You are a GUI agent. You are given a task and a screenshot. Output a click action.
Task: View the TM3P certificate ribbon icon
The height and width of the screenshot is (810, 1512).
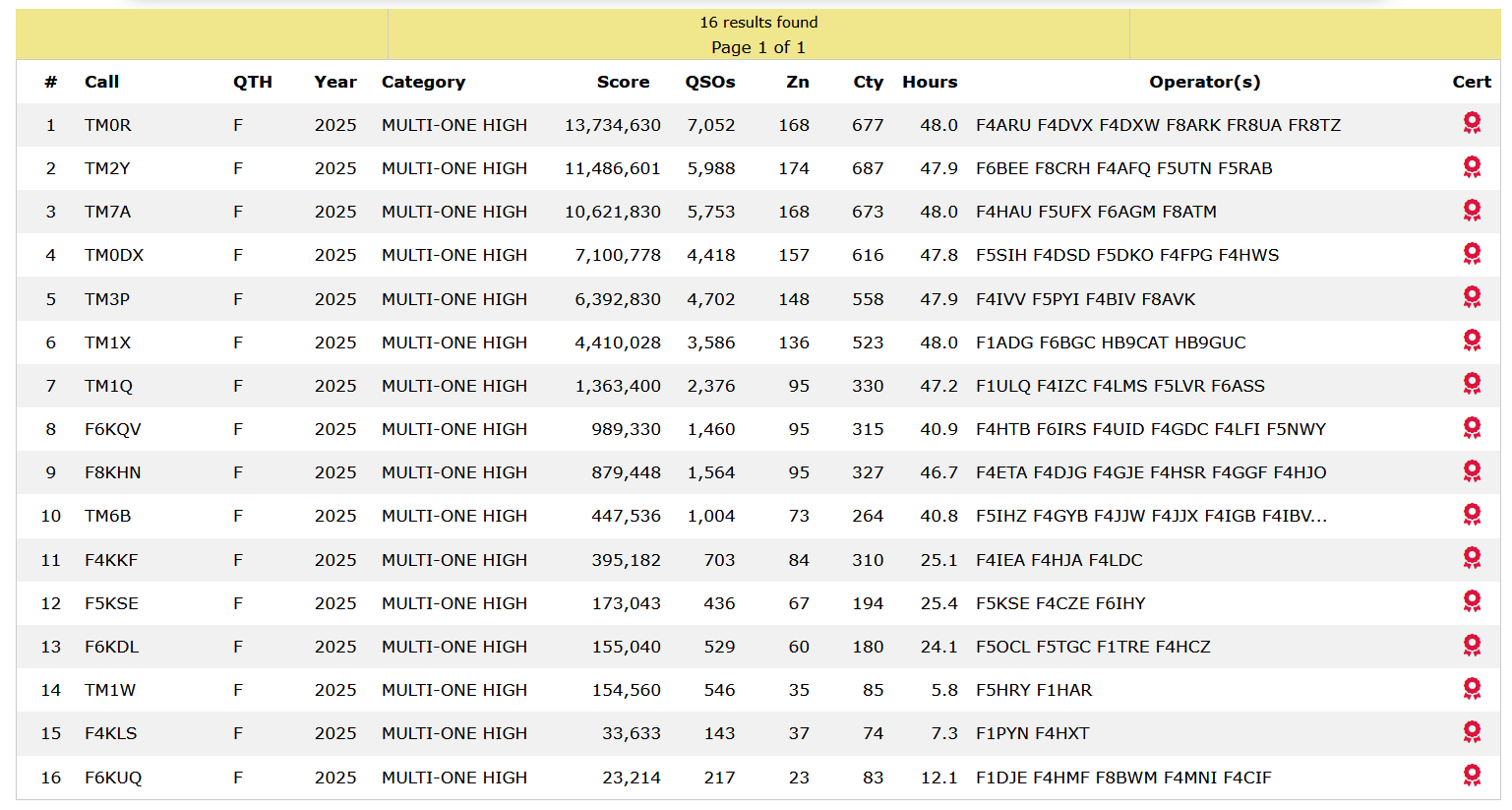pos(1472,297)
